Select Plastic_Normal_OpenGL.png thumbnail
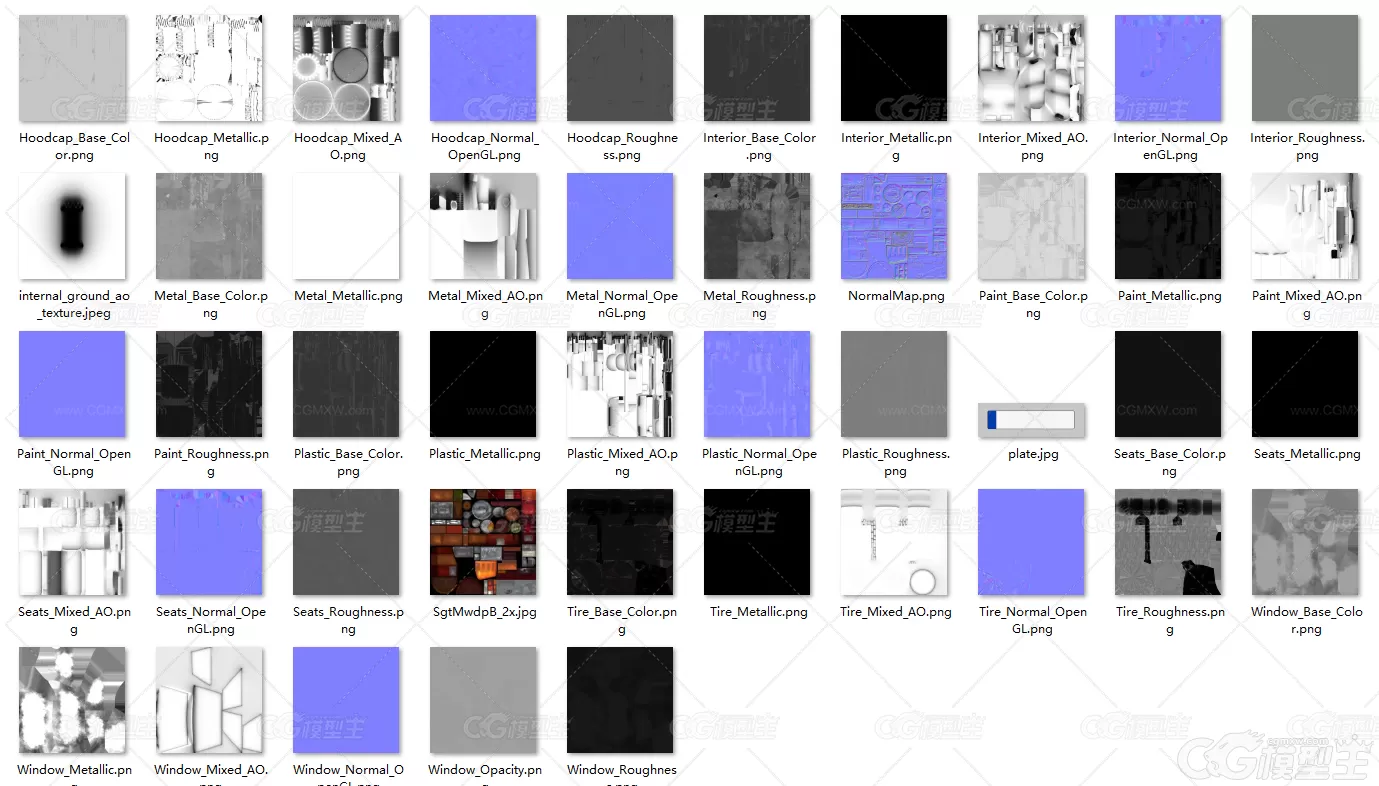 point(757,384)
